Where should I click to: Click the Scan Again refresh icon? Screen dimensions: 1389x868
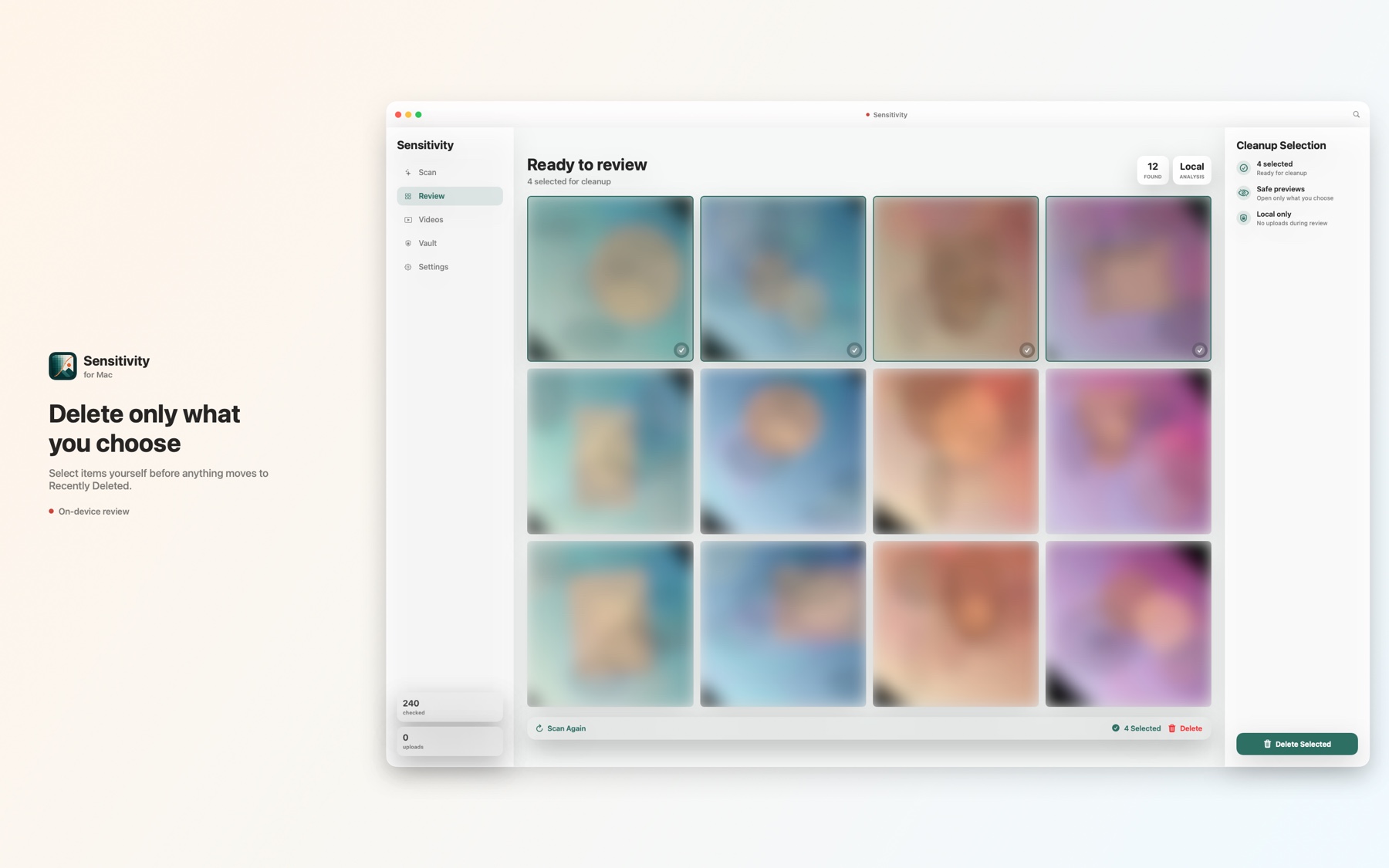click(539, 728)
